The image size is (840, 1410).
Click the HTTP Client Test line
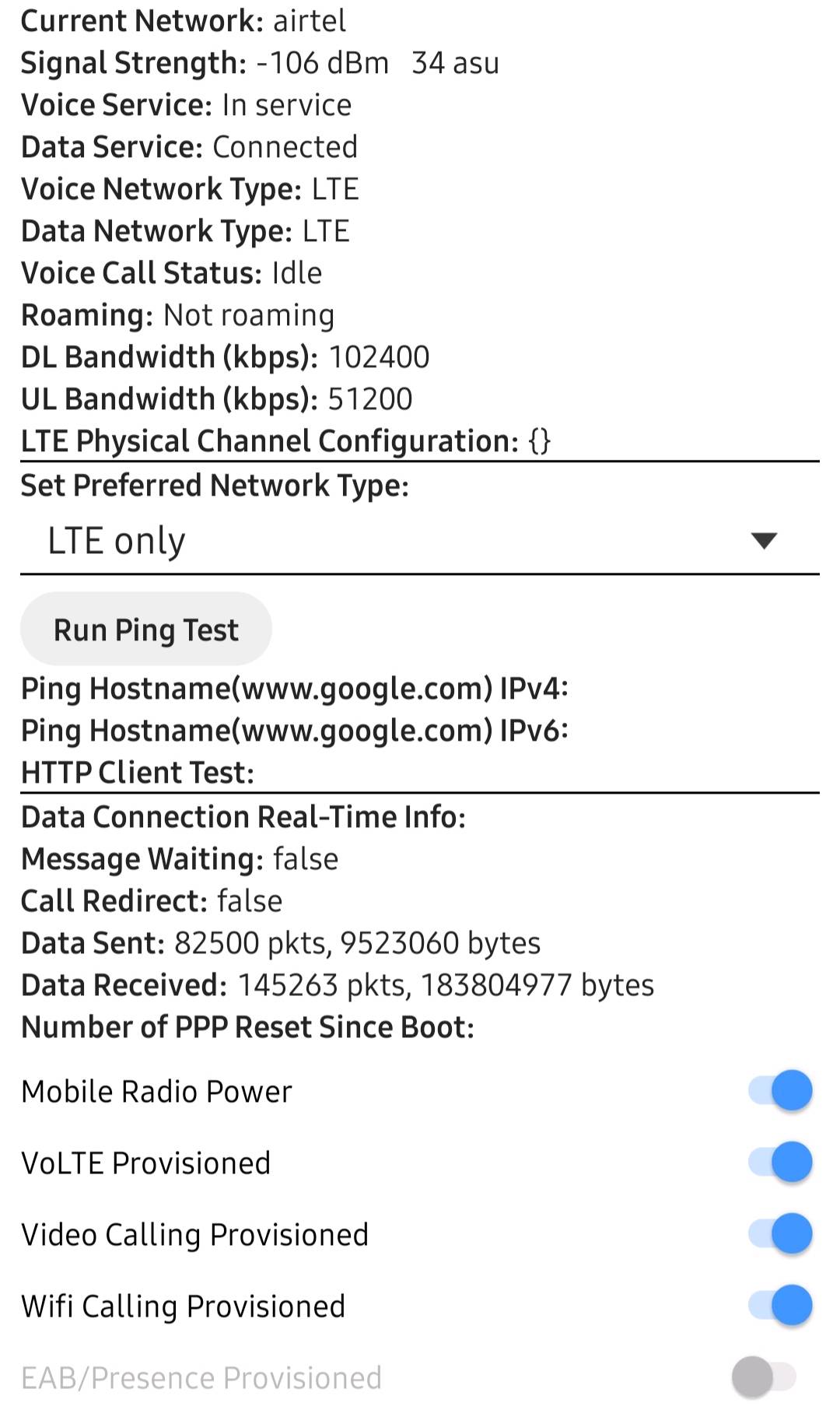pyautogui.click(x=138, y=773)
